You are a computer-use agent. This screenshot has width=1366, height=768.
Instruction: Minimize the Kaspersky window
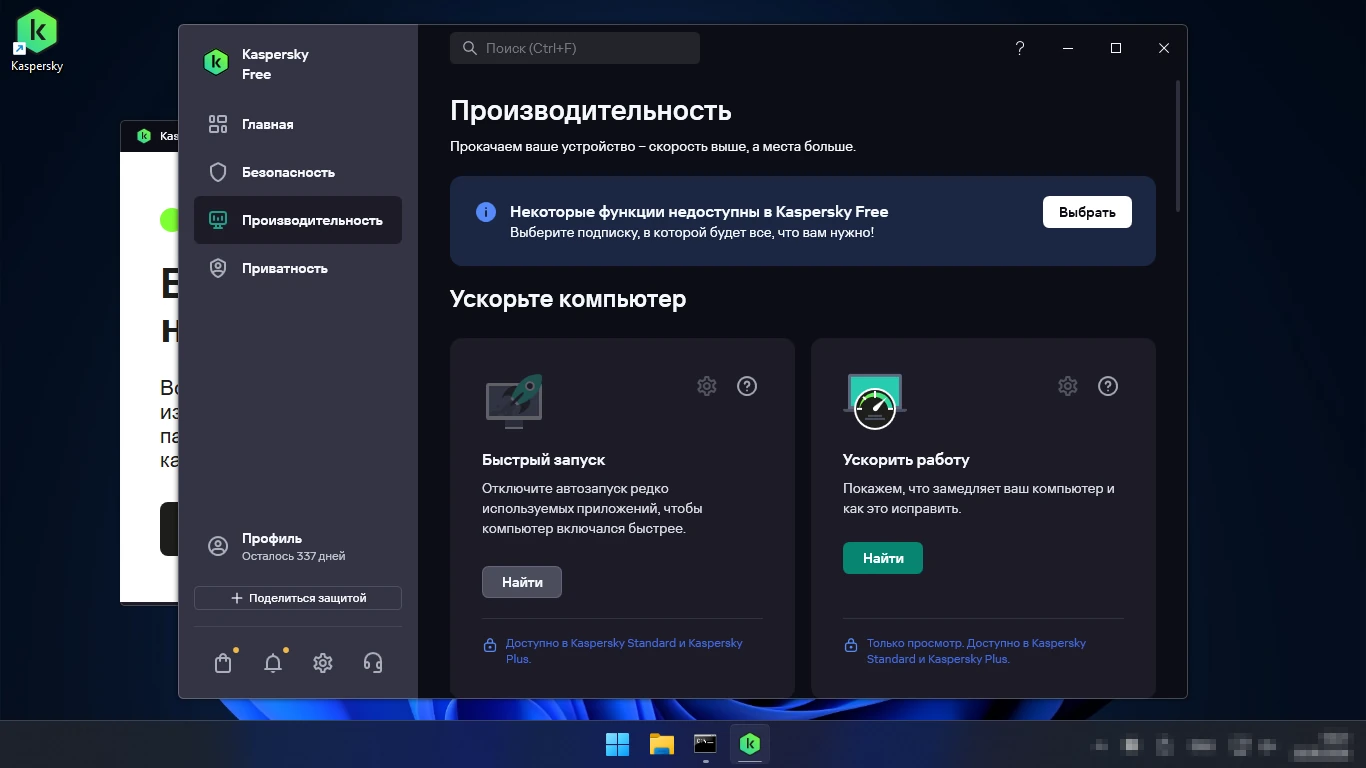1068,48
